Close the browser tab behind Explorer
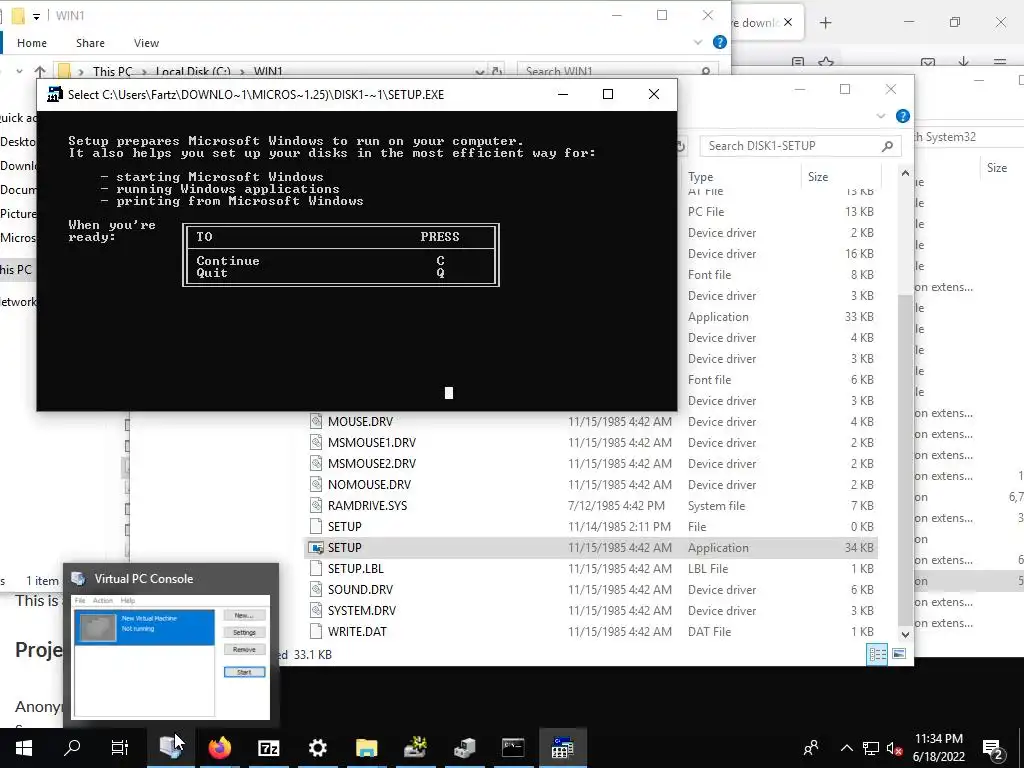Screen dimensions: 1024x768 (788, 22)
